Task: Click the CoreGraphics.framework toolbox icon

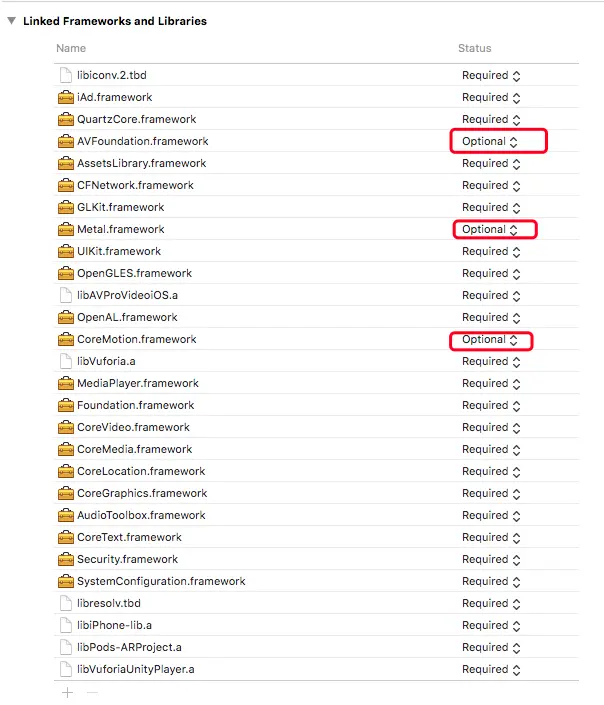Action: [66, 494]
